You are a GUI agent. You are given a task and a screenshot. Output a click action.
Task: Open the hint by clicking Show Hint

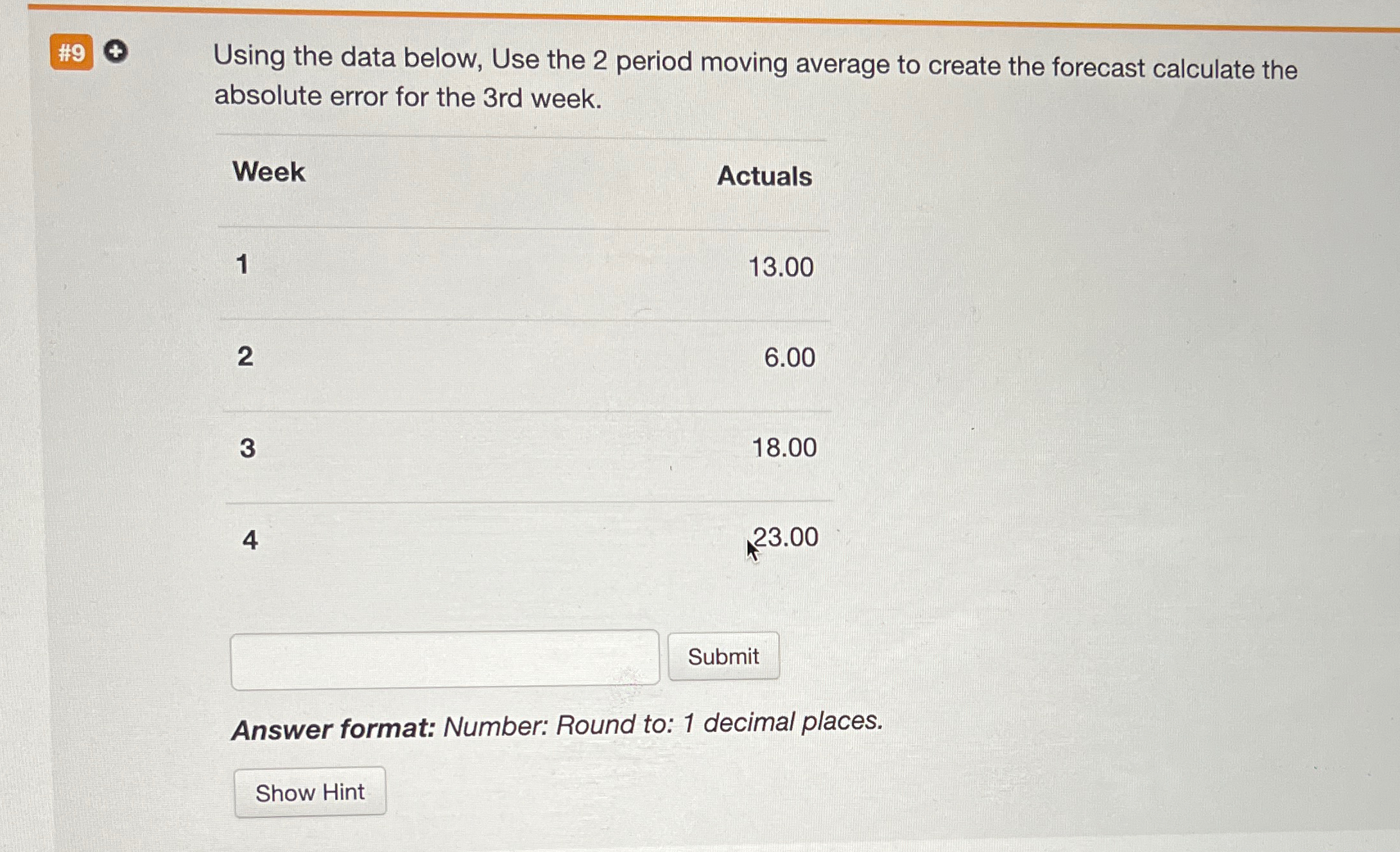pyautogui.click(x=309, y=792)
